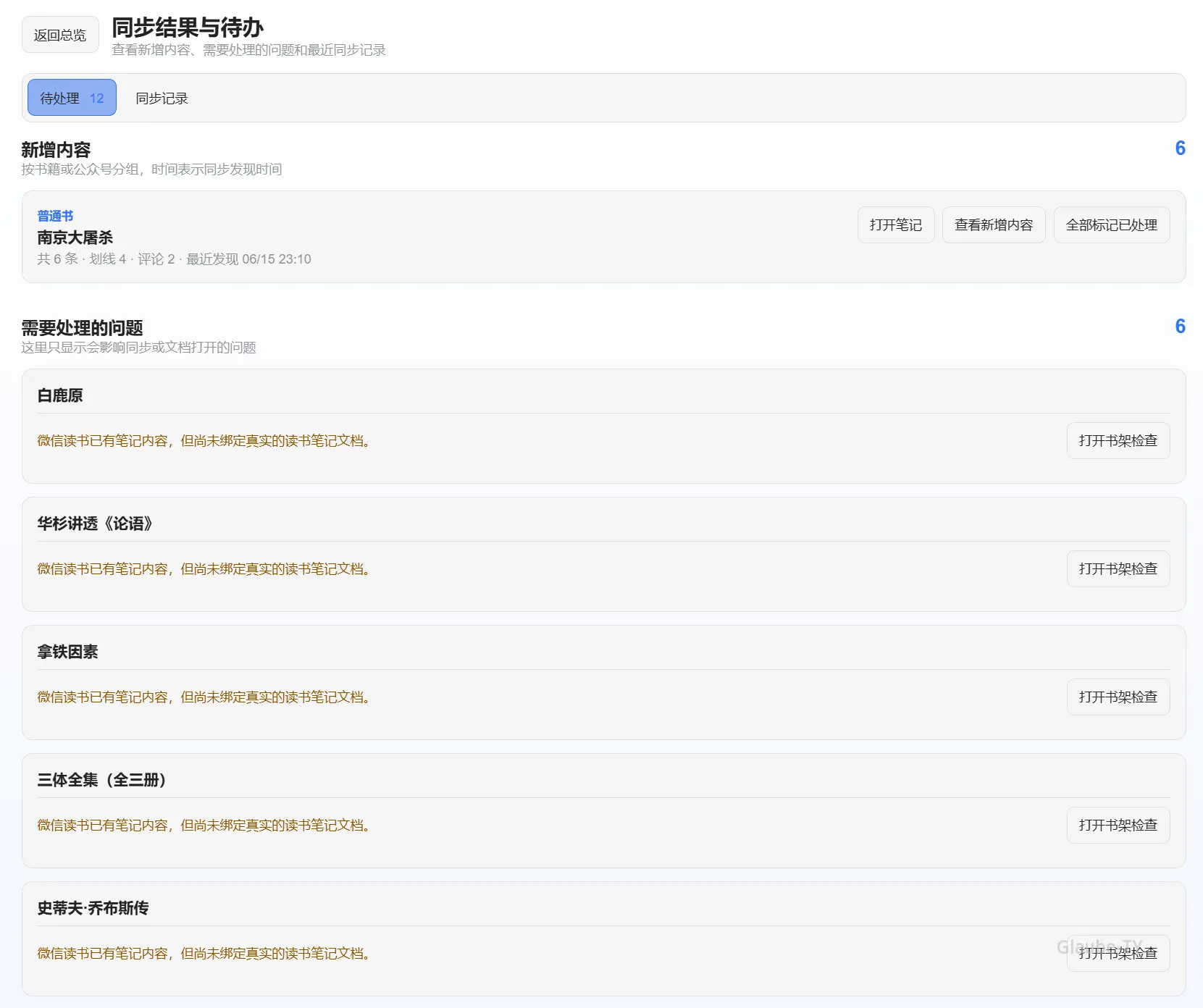Click the warning text under 华杉讲透《论语》
Image resolution: width=1203 pixels, height=1008 pixels.
204,569
